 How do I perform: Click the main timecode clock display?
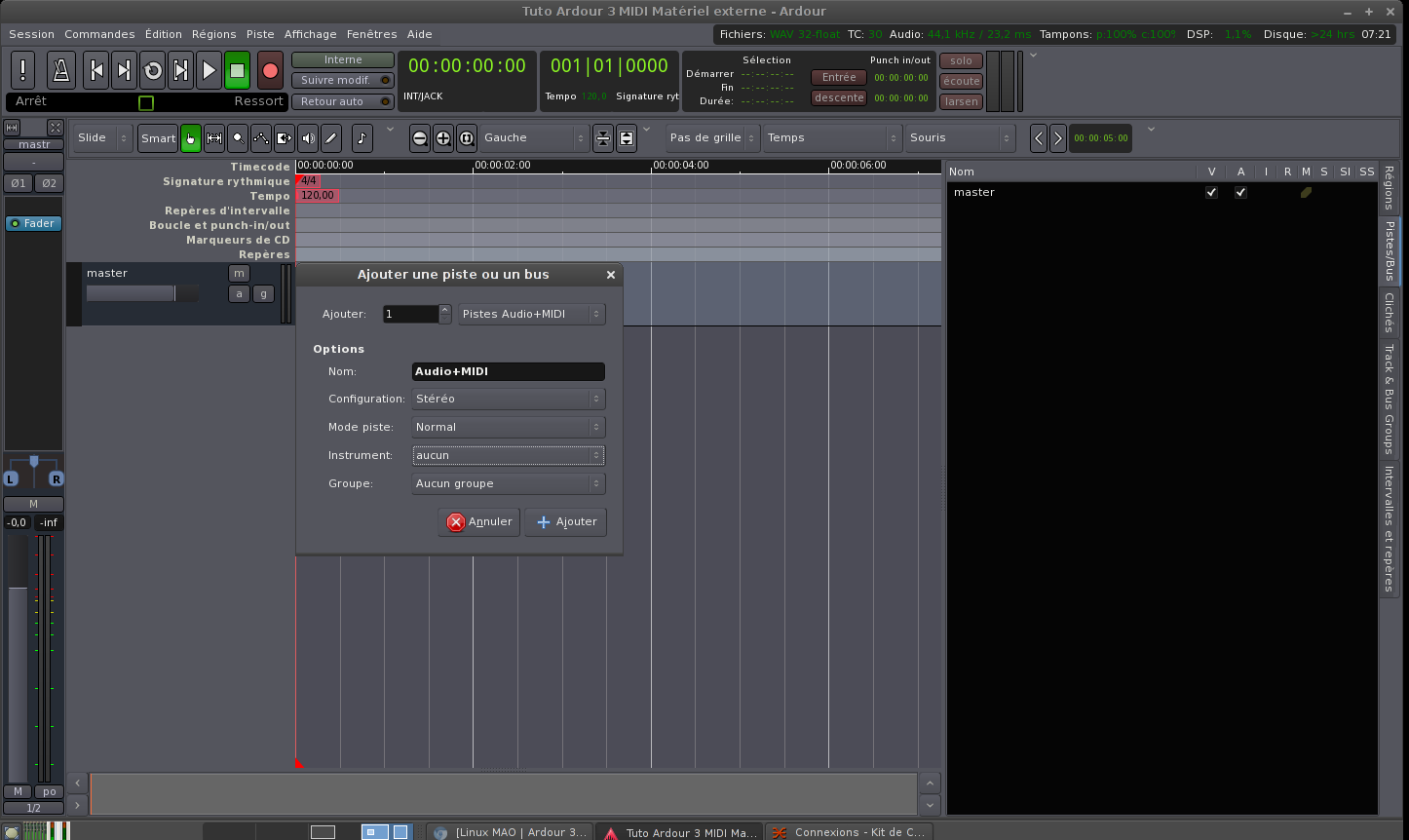pyautogui.click(x=467, y=66)
